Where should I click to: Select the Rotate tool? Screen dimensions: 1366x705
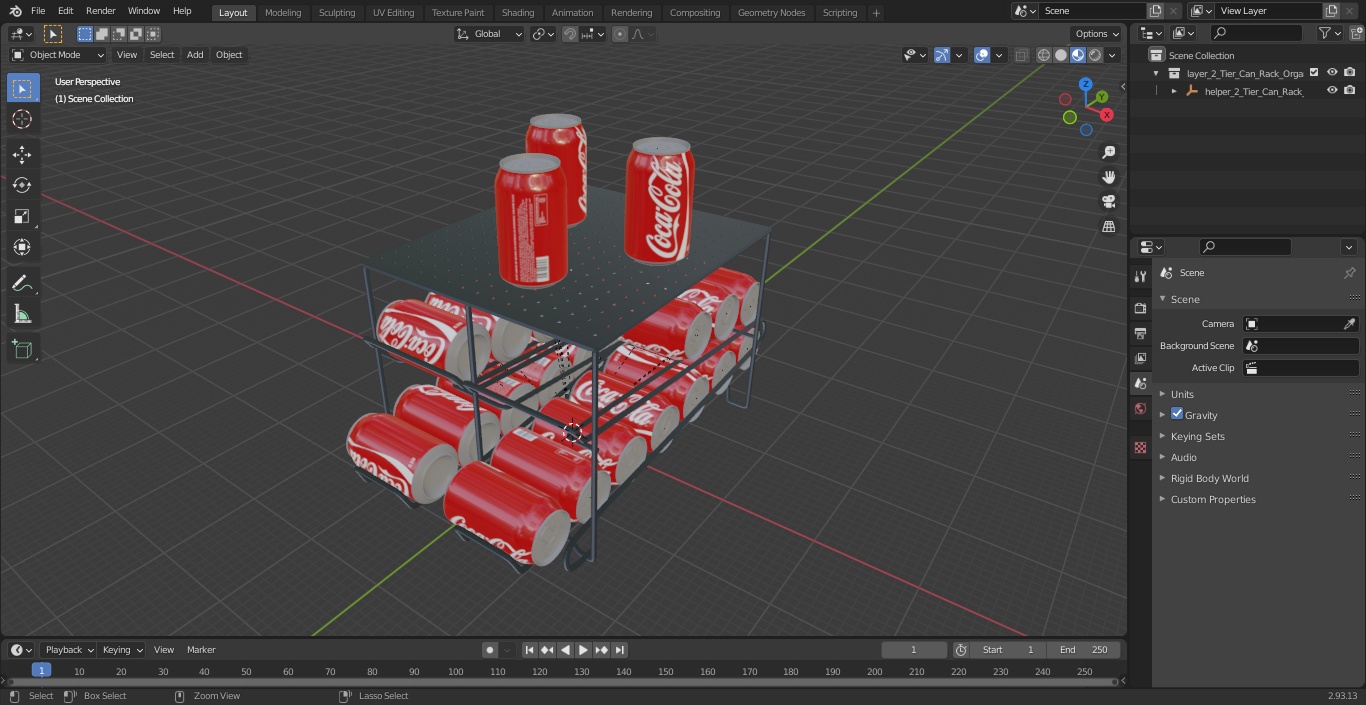tap(22, 185)
